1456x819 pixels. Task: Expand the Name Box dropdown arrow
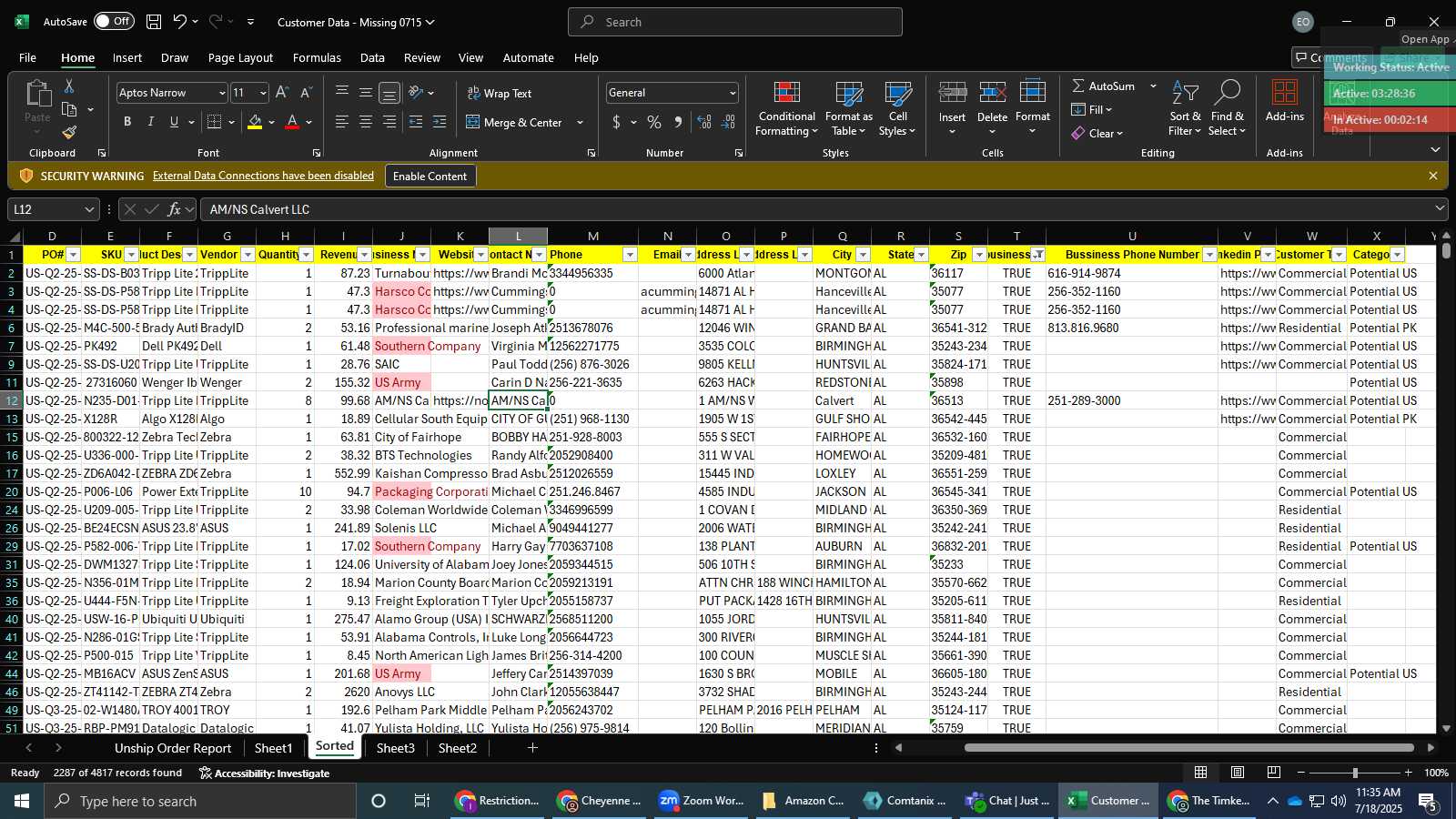pyautogui.click(x=88, y=209)
